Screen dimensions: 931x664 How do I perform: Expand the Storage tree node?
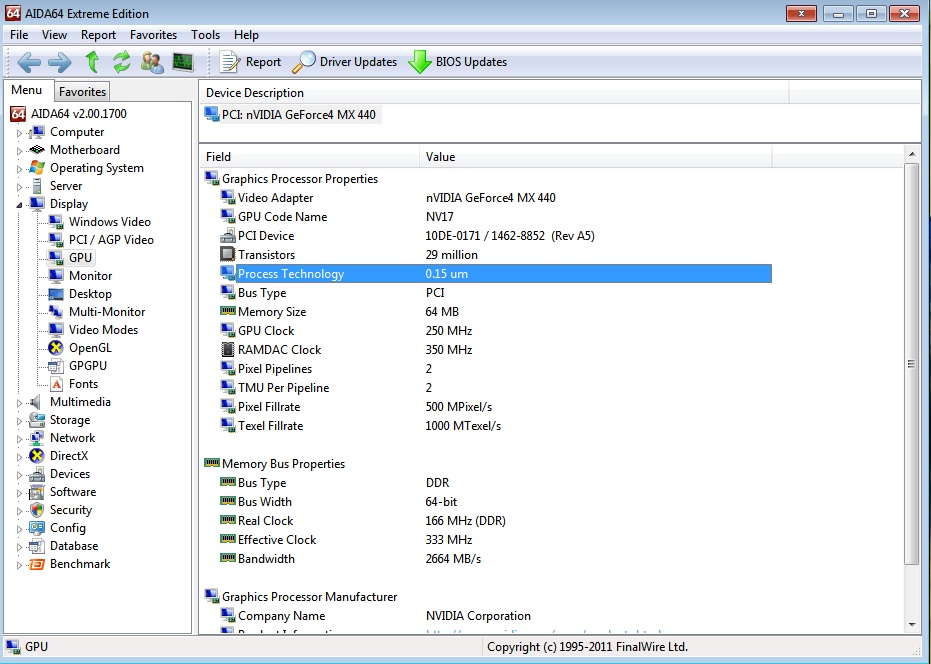click(x=19, y=421)
